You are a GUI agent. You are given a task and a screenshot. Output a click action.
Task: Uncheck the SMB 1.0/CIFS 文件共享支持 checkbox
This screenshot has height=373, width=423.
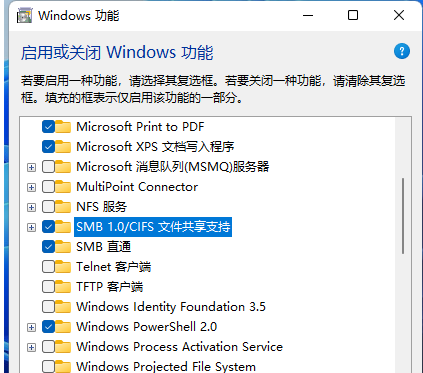[x=48, y=227]
